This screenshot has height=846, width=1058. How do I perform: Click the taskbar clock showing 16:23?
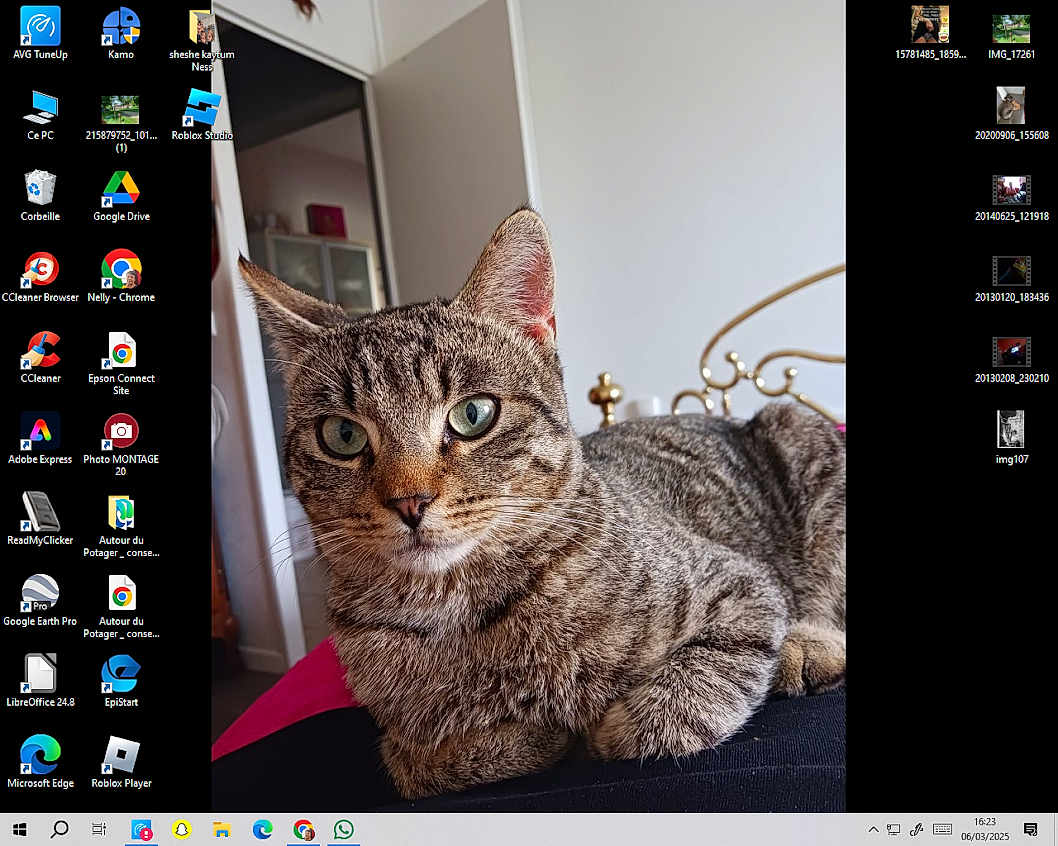[x=985, y=829]
